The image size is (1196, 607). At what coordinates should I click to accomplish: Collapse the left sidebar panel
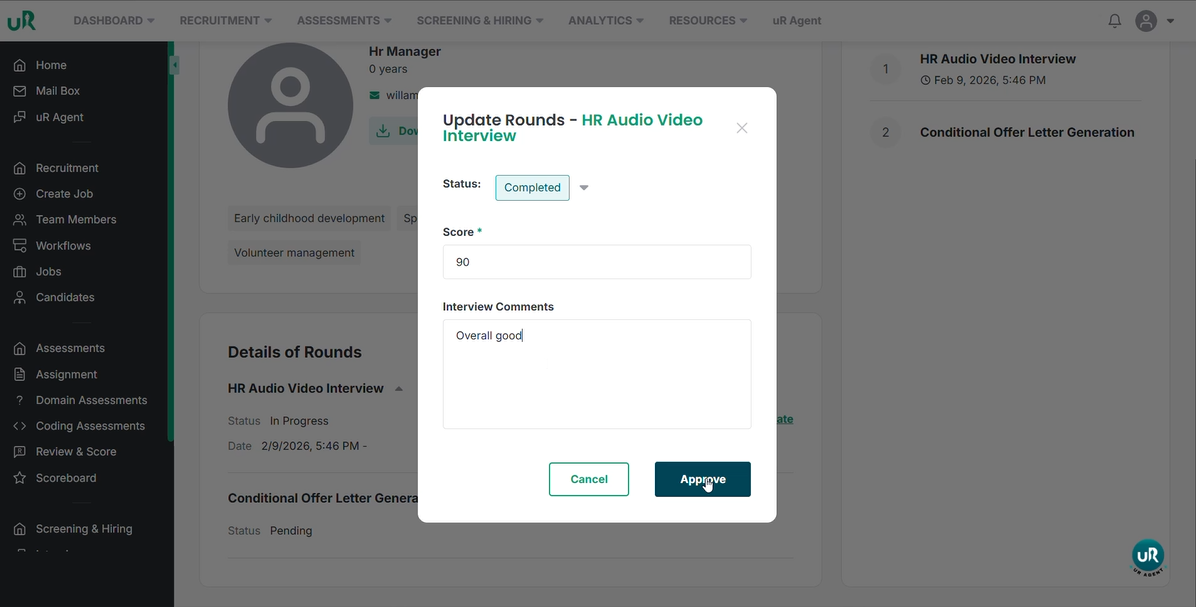click(x=174, y=66)
